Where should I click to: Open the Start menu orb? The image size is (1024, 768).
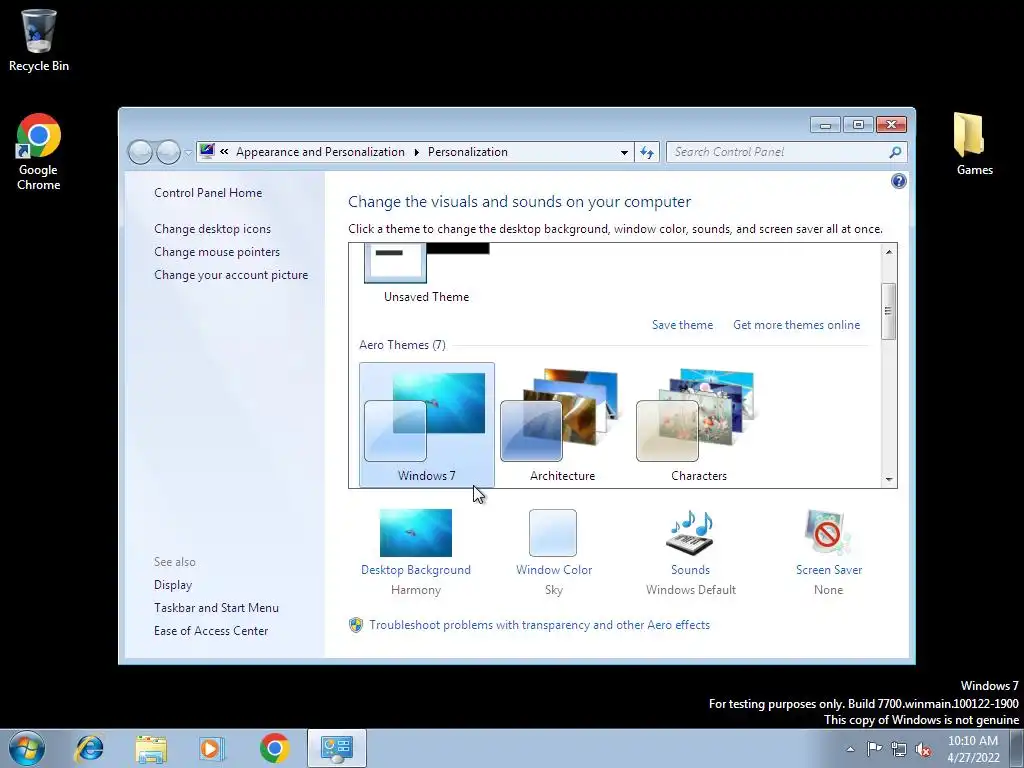27,748
